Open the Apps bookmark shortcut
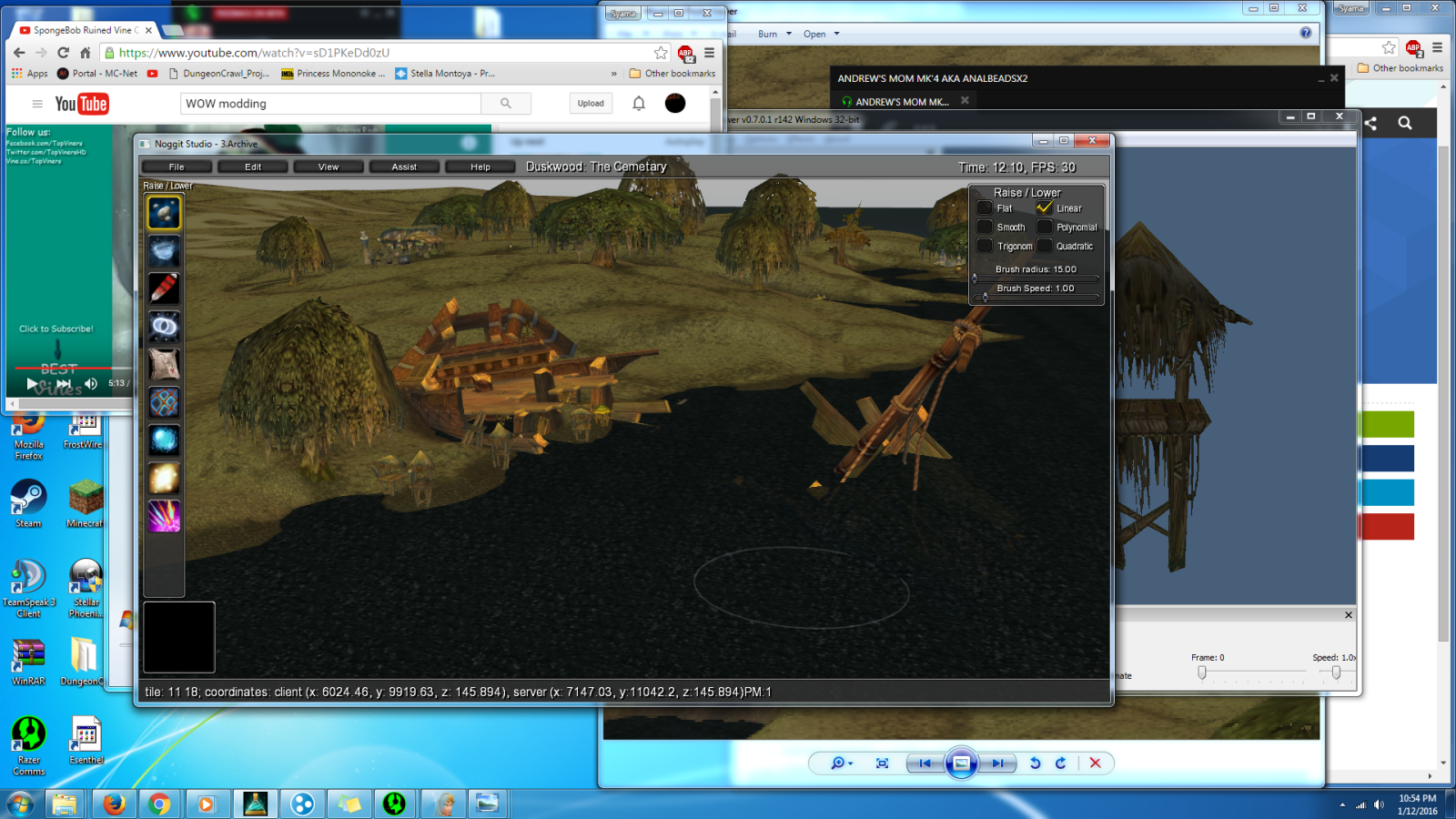This screenshot has height=819, width=1456. click(x=30, y=74)
